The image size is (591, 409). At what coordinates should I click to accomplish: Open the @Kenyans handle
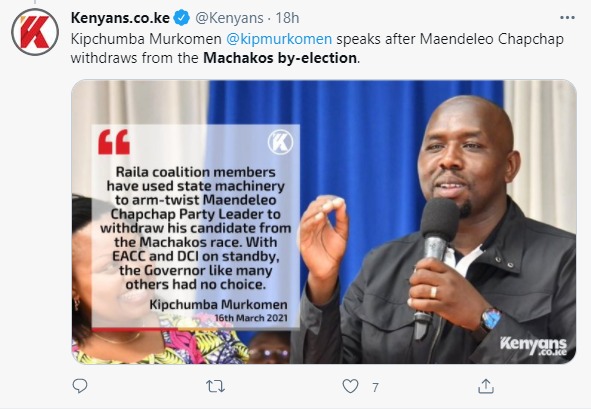coord(229,18)
